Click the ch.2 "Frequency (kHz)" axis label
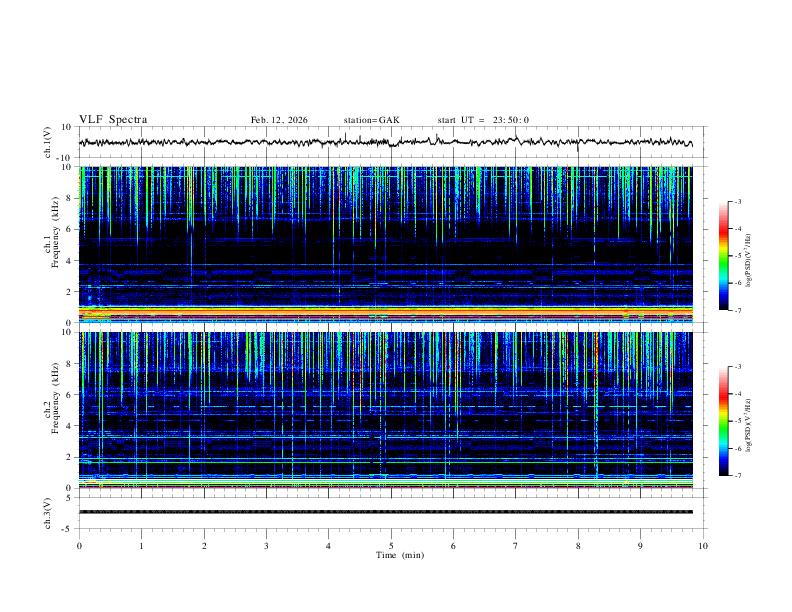Image resolution: width=792 pixels, height=612 pixels. point(55,398)
